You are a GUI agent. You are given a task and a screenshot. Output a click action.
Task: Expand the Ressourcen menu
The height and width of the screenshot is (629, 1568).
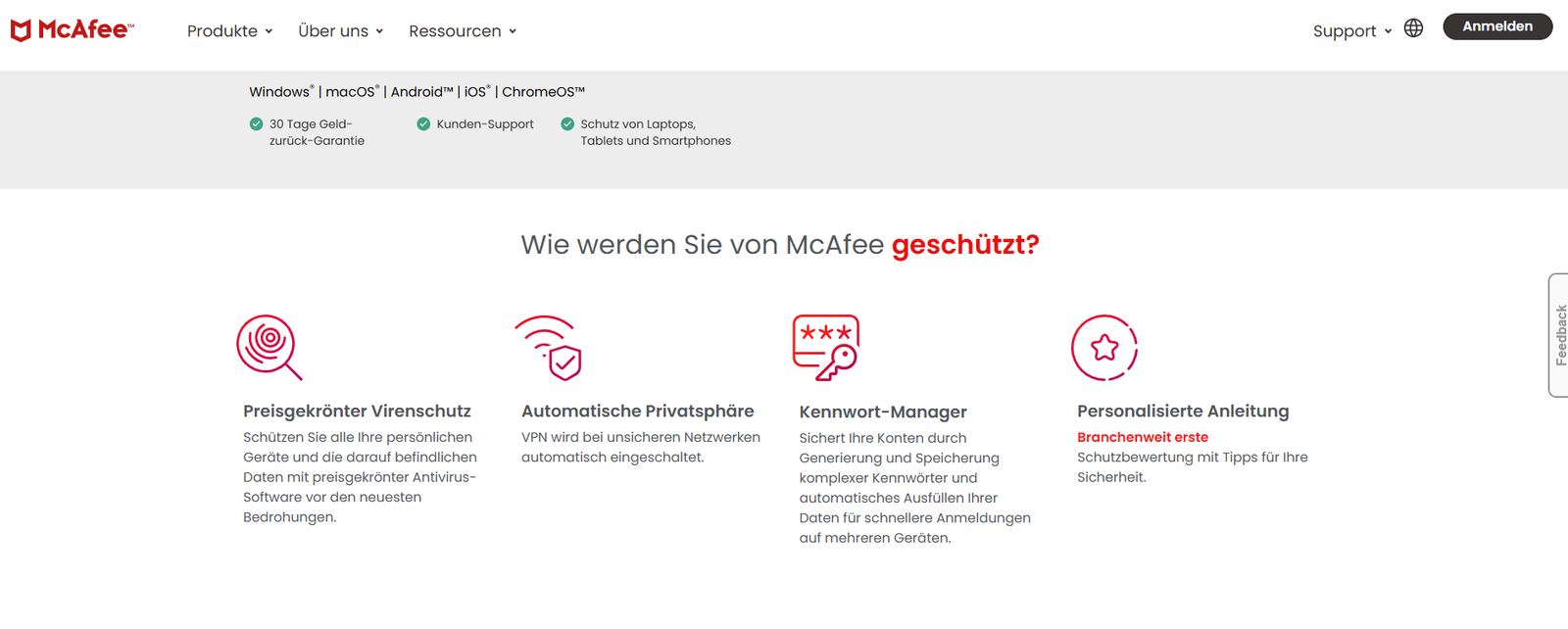click(463, 31)
